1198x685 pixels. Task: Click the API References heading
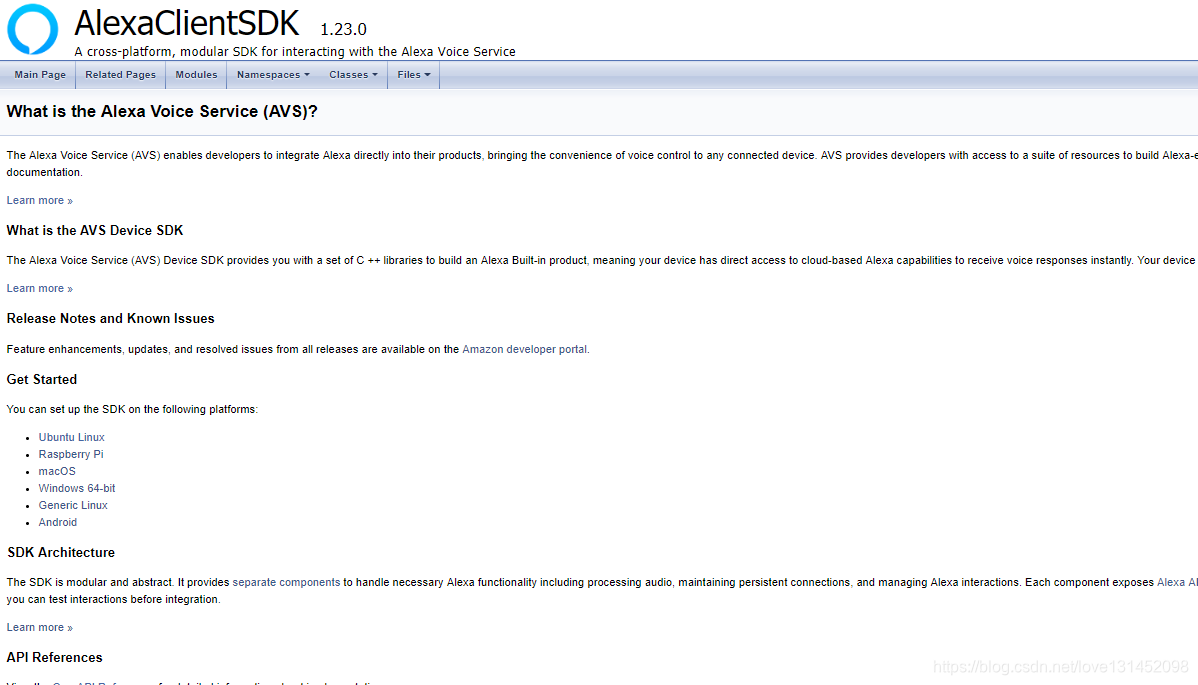(x=55, y=658)
